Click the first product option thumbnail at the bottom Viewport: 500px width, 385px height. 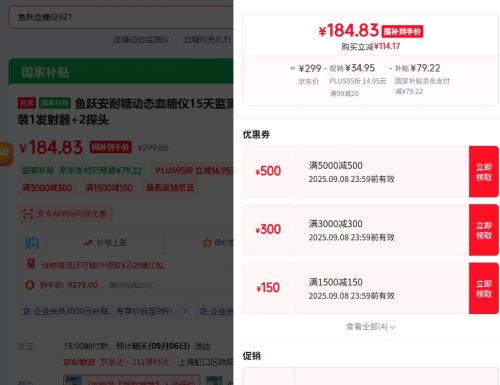pos(74,381)
